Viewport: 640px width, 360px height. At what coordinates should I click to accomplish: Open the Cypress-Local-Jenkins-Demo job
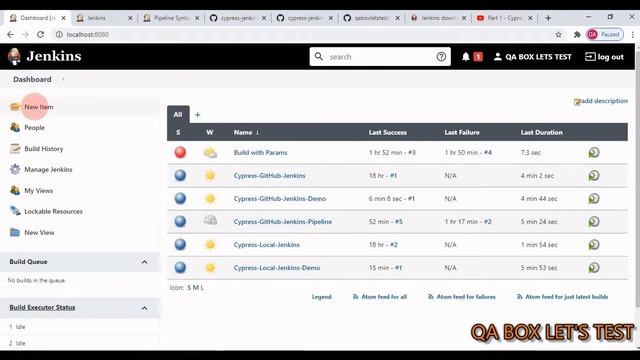[x=277, y=268]
